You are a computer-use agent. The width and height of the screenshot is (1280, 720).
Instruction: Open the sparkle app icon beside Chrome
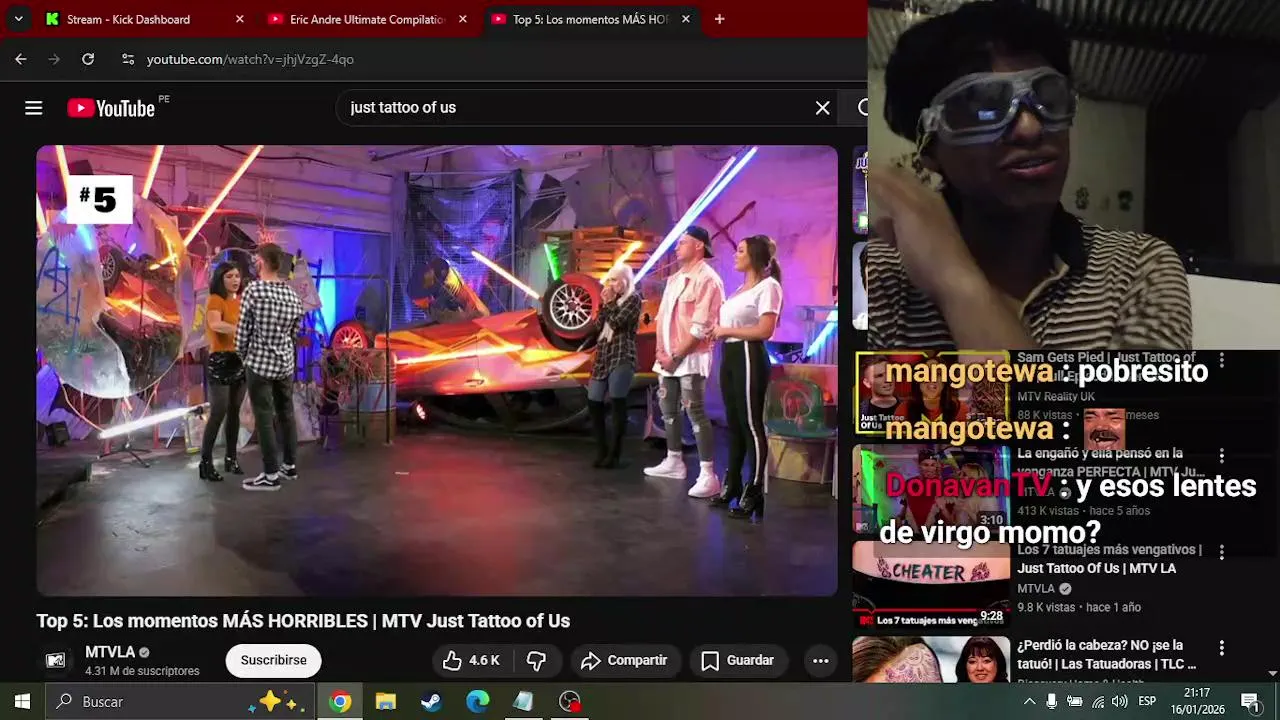pos(275,702)
